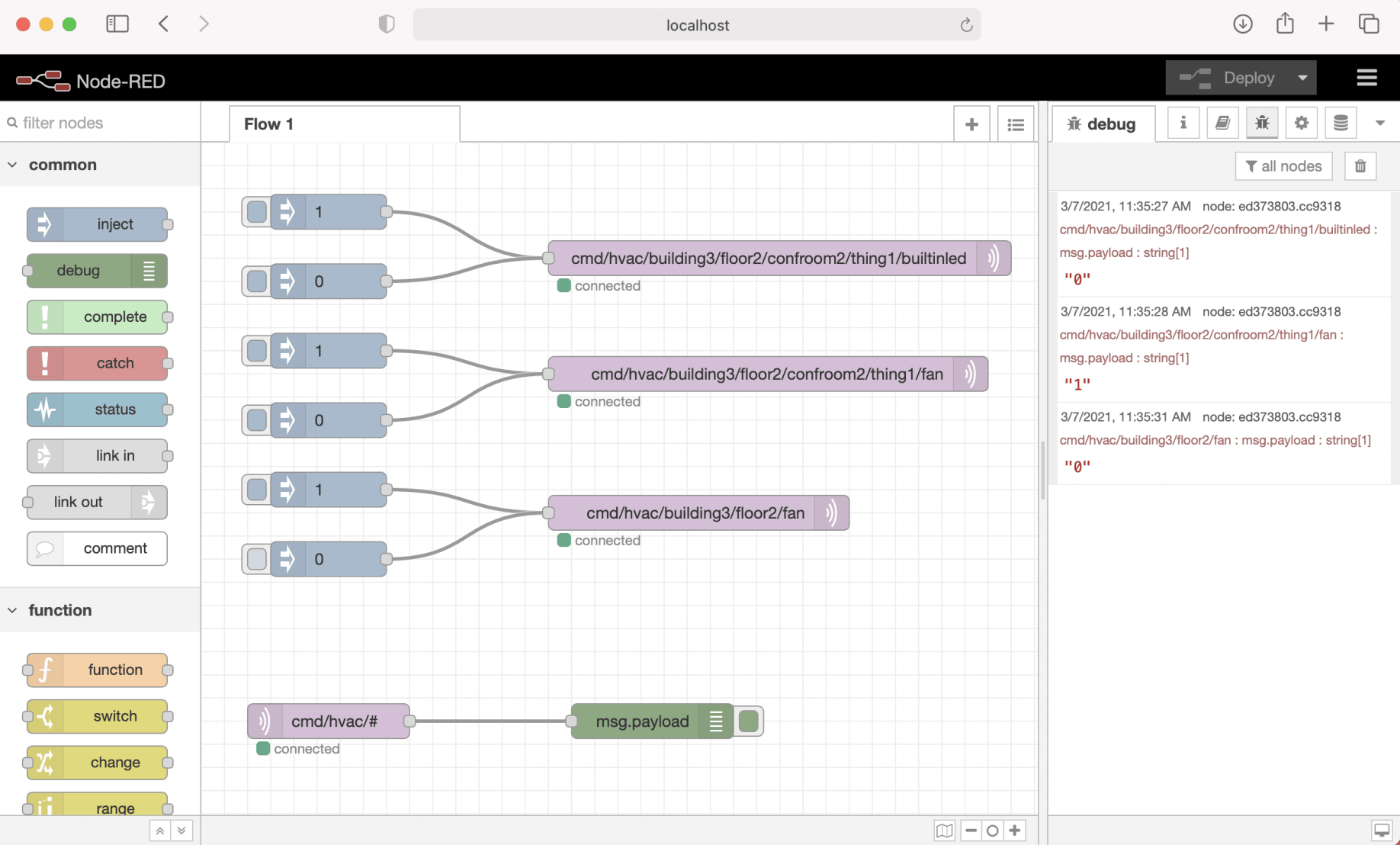1400x845 pixels.
Task: Open configuration nodes gear icon
Action: [x=1301, y=124]
